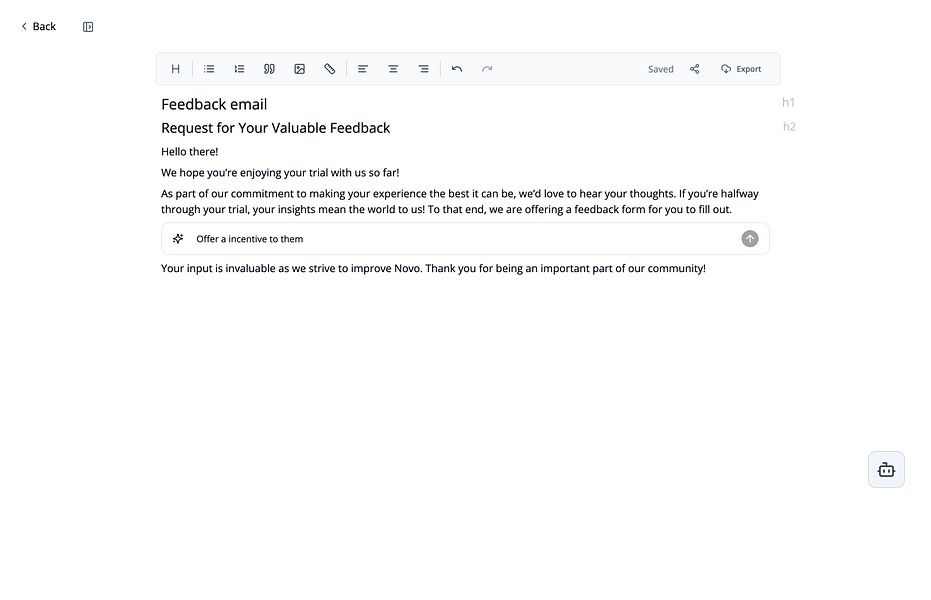Click 'We hope you're enjoying your trial' line
The height and width of the screenshot is (600, 931).
tap(280, 173)
